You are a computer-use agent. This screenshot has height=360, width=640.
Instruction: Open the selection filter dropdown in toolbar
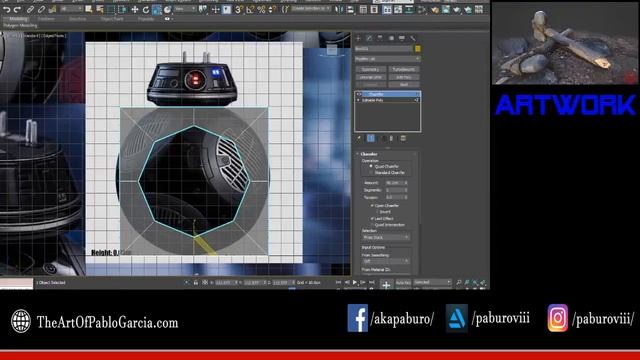70,9
